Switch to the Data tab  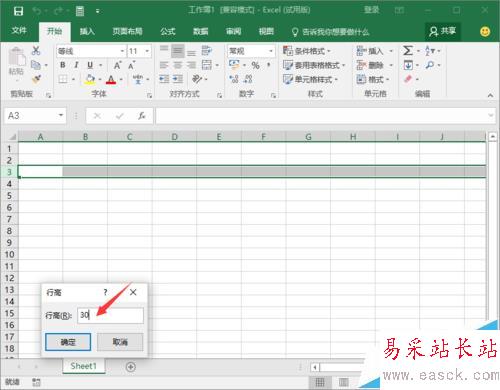point(200,31)
